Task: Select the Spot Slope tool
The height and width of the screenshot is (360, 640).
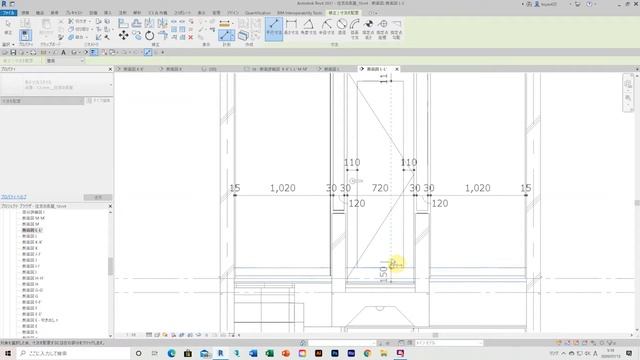Action: tap(396, 29)
